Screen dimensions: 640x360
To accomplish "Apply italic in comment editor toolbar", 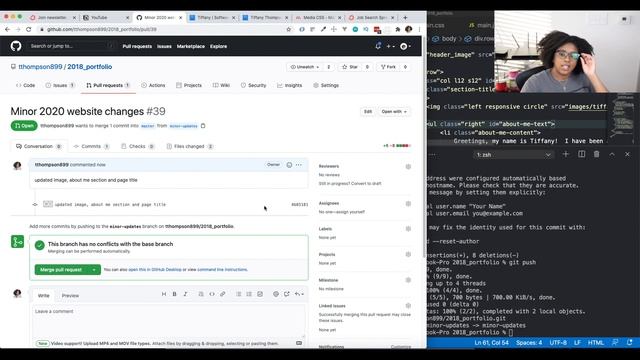I will pos(185,294).
